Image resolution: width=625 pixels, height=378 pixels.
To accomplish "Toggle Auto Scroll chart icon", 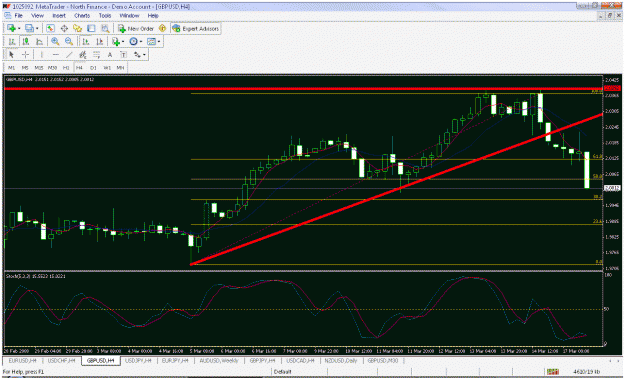I will [x=86, y=41].
